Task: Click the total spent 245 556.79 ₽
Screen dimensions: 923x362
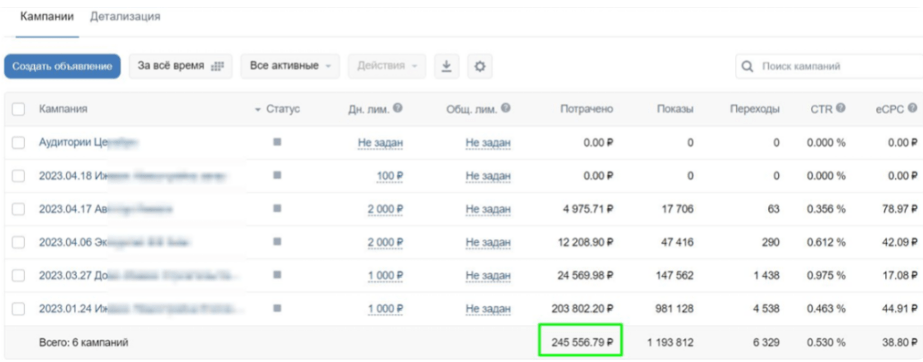Action: (583, 342)
